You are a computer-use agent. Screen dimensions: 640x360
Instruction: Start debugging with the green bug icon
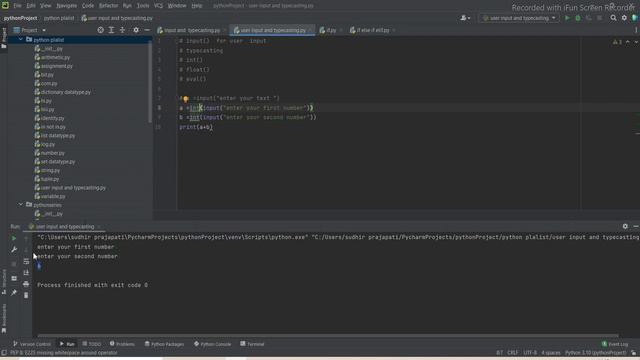coord(578,18)
